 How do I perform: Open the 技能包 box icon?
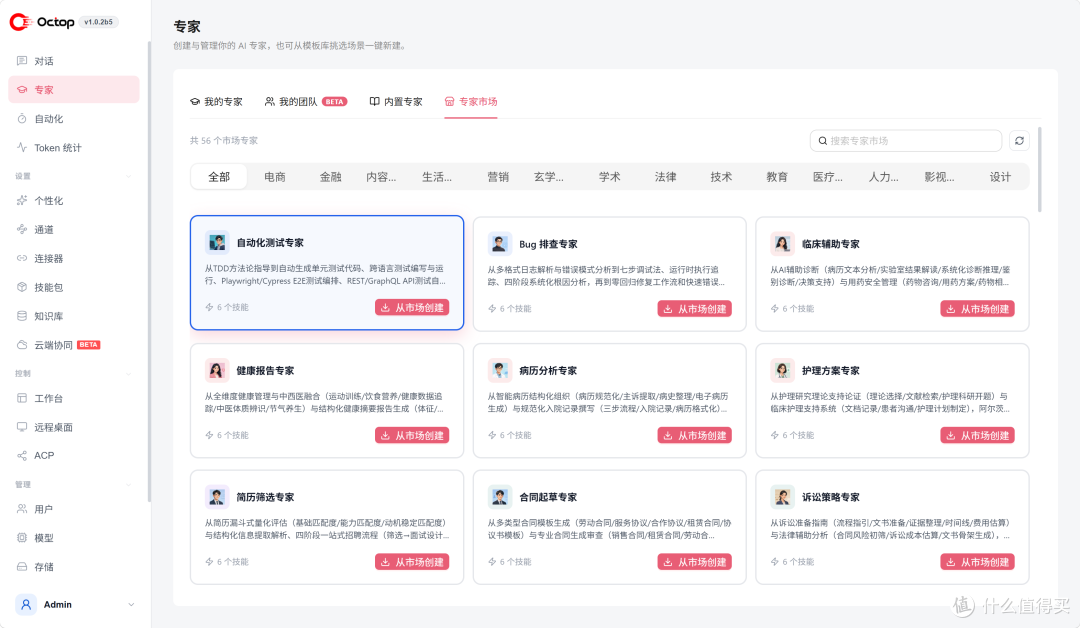22,287
